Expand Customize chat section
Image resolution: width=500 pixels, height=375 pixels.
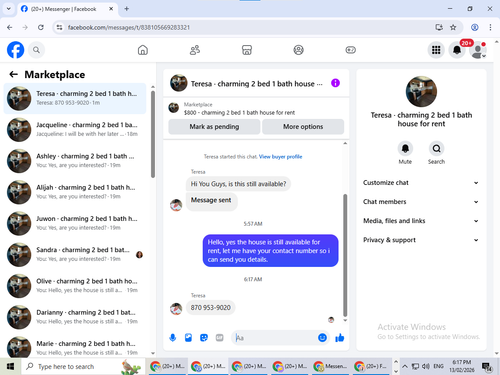click(421, 183)
